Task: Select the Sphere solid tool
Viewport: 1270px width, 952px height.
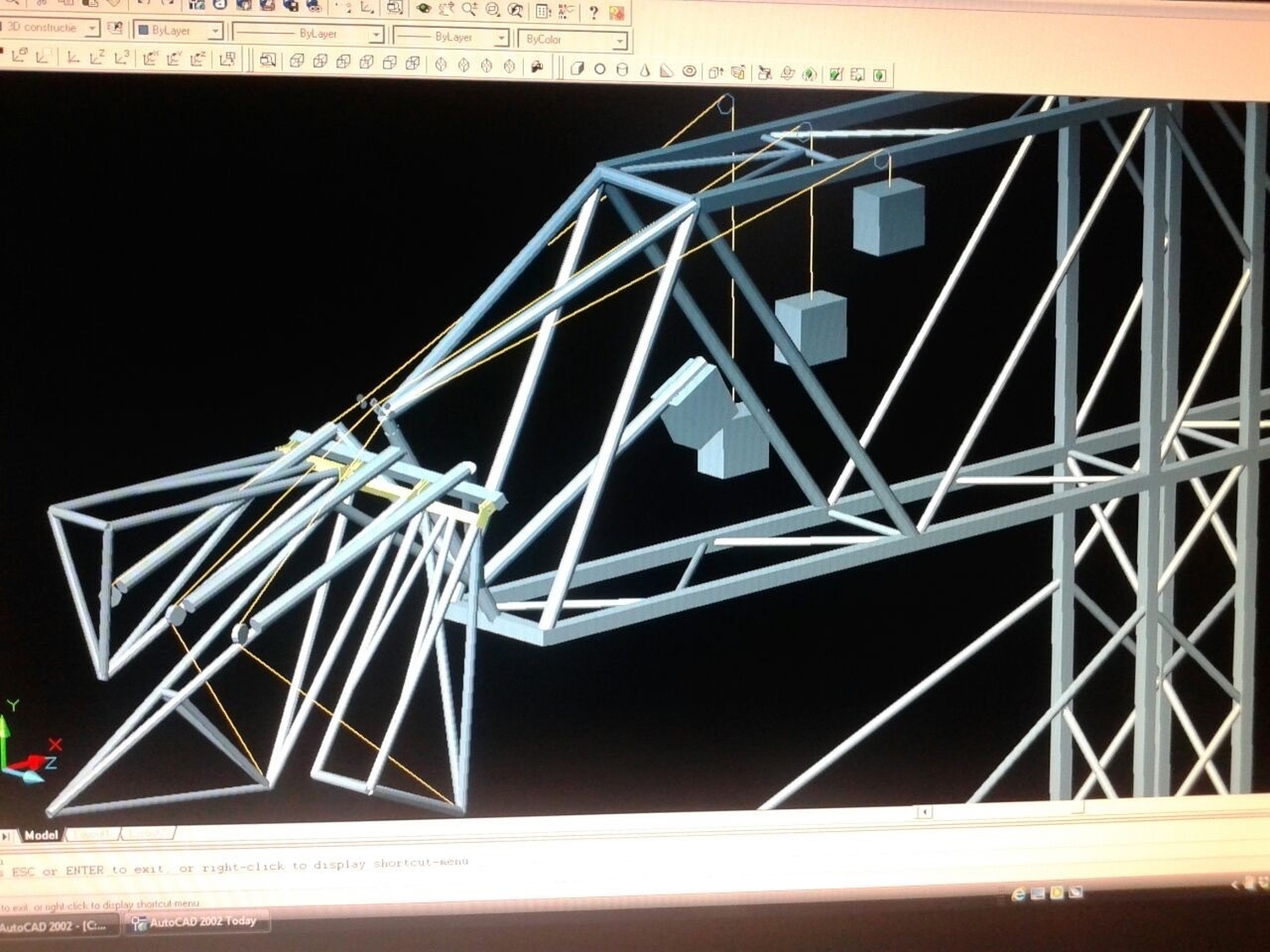Action: point(599,69)
